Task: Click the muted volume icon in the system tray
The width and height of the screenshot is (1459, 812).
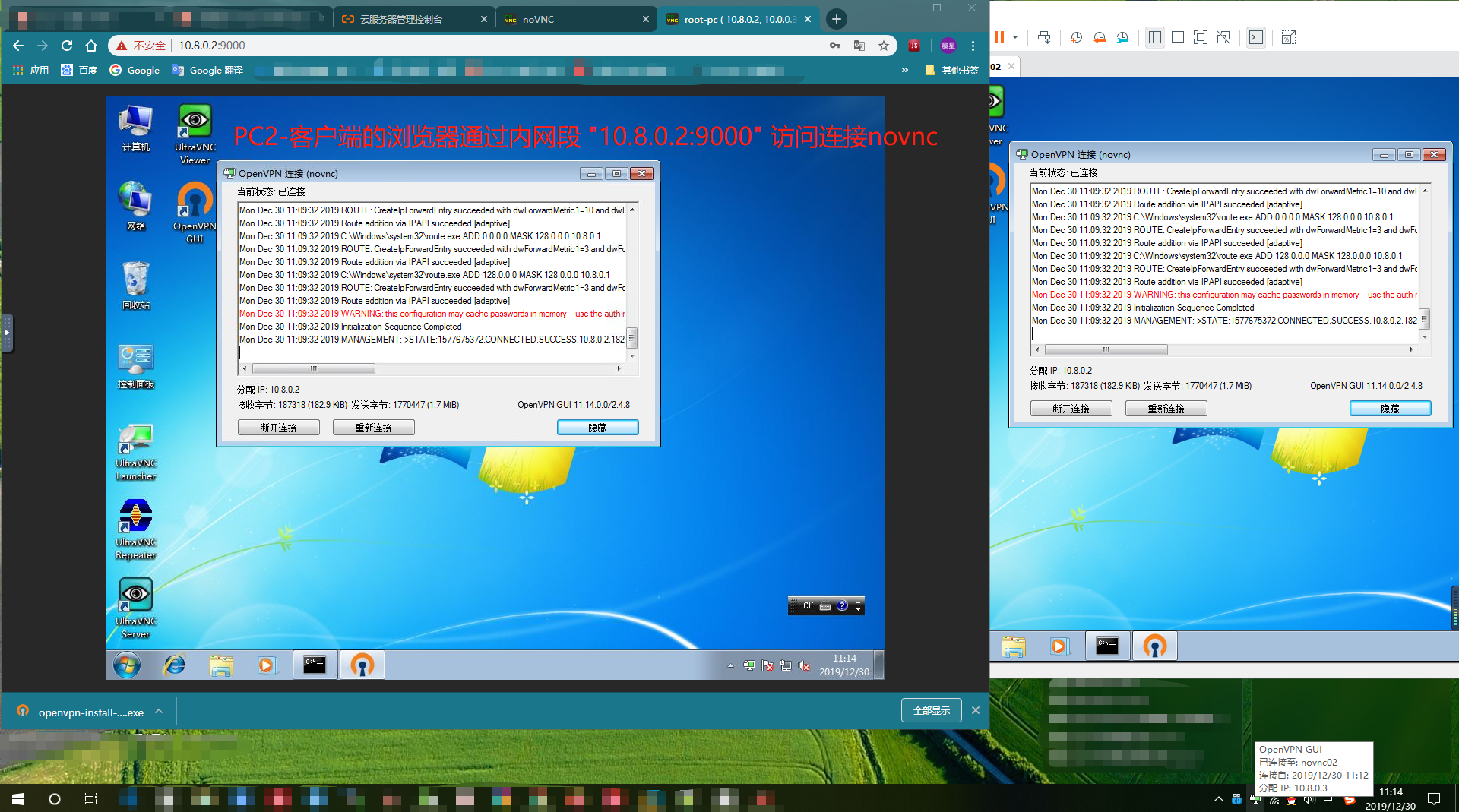Action: tap(805, 665)
